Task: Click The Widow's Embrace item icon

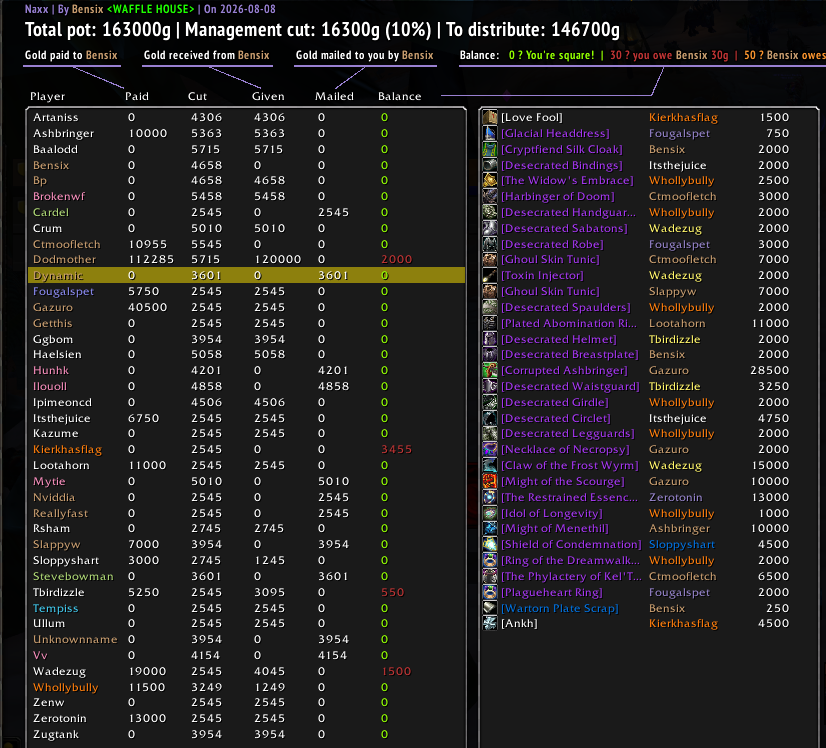Action: [490, 180]
